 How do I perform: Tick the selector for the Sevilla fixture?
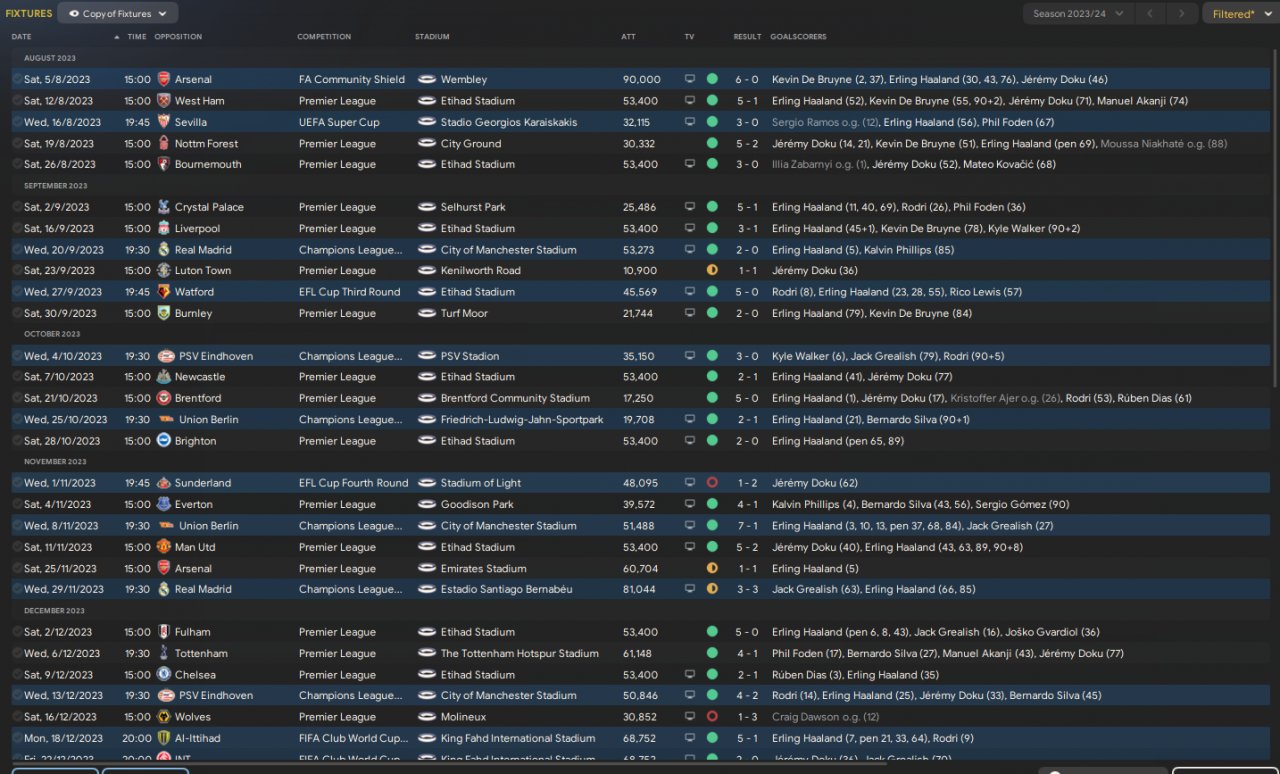tap(17, 122)
